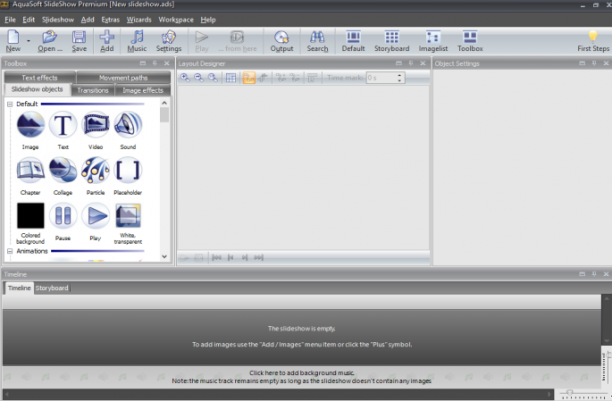Viewport: 612px width, 401px height.
Task: Open the New button dropdown arrow
Action: point(28,41)
